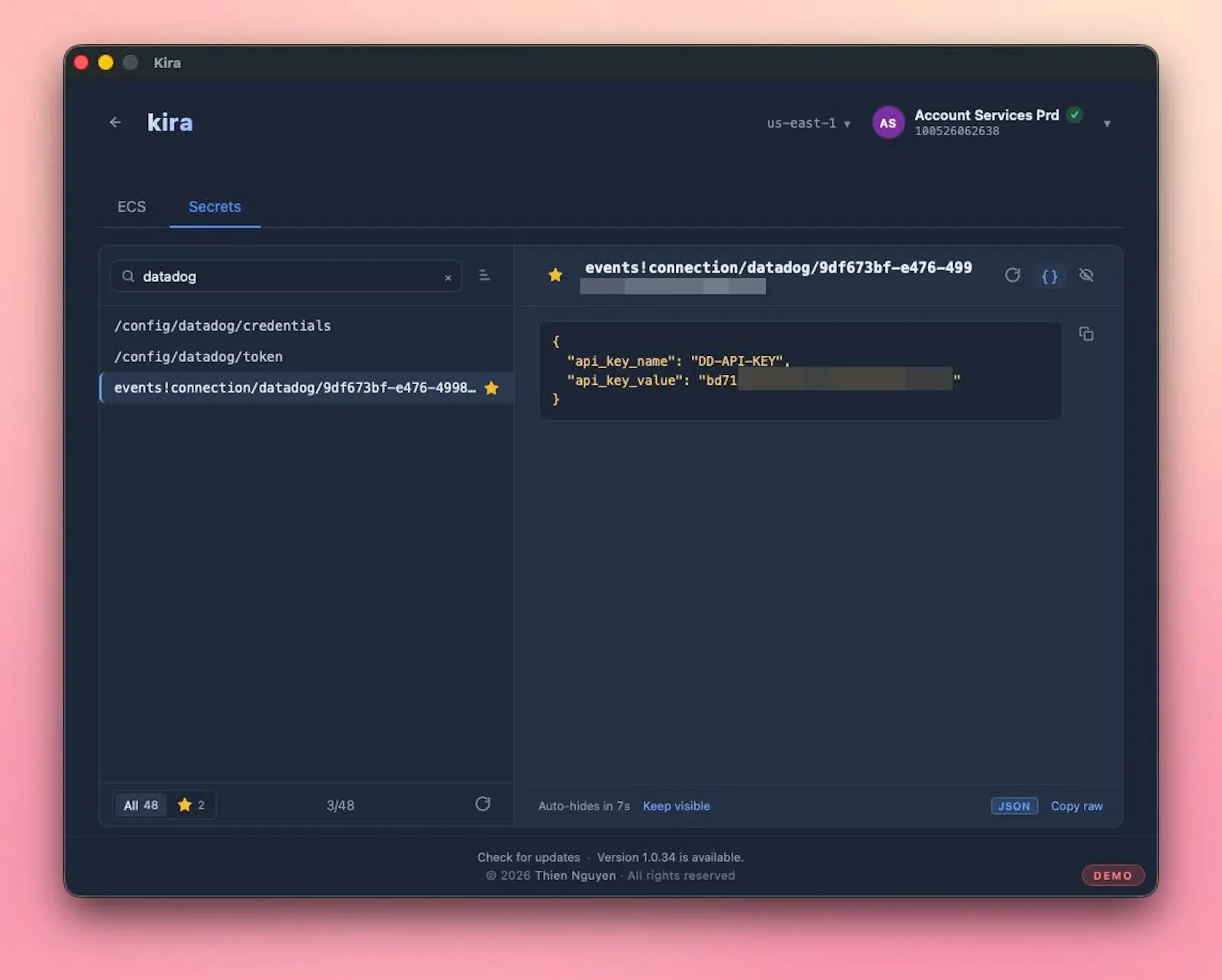
Task: Select /config/datadog/token secret
Action: pyautogui.click(x=306, y=357)
